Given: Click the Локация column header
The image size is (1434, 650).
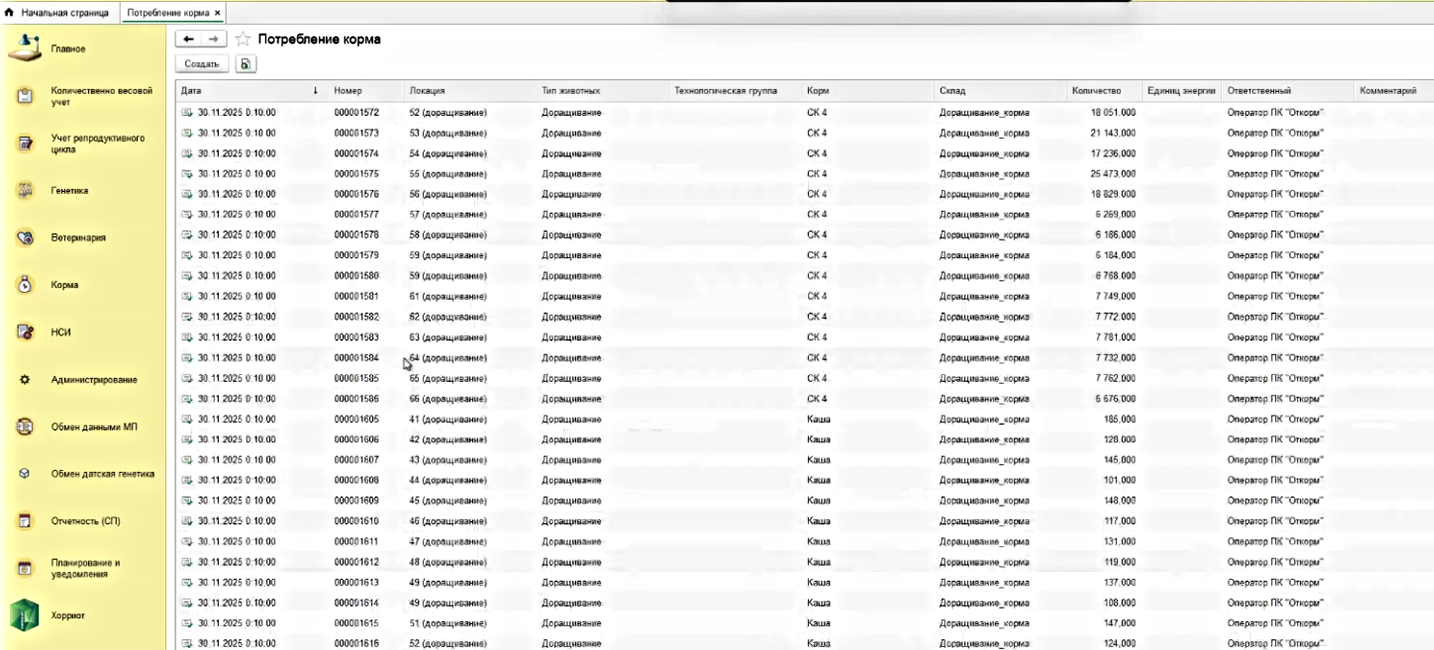Looking at the screenshot, I should tap(427, 91).
